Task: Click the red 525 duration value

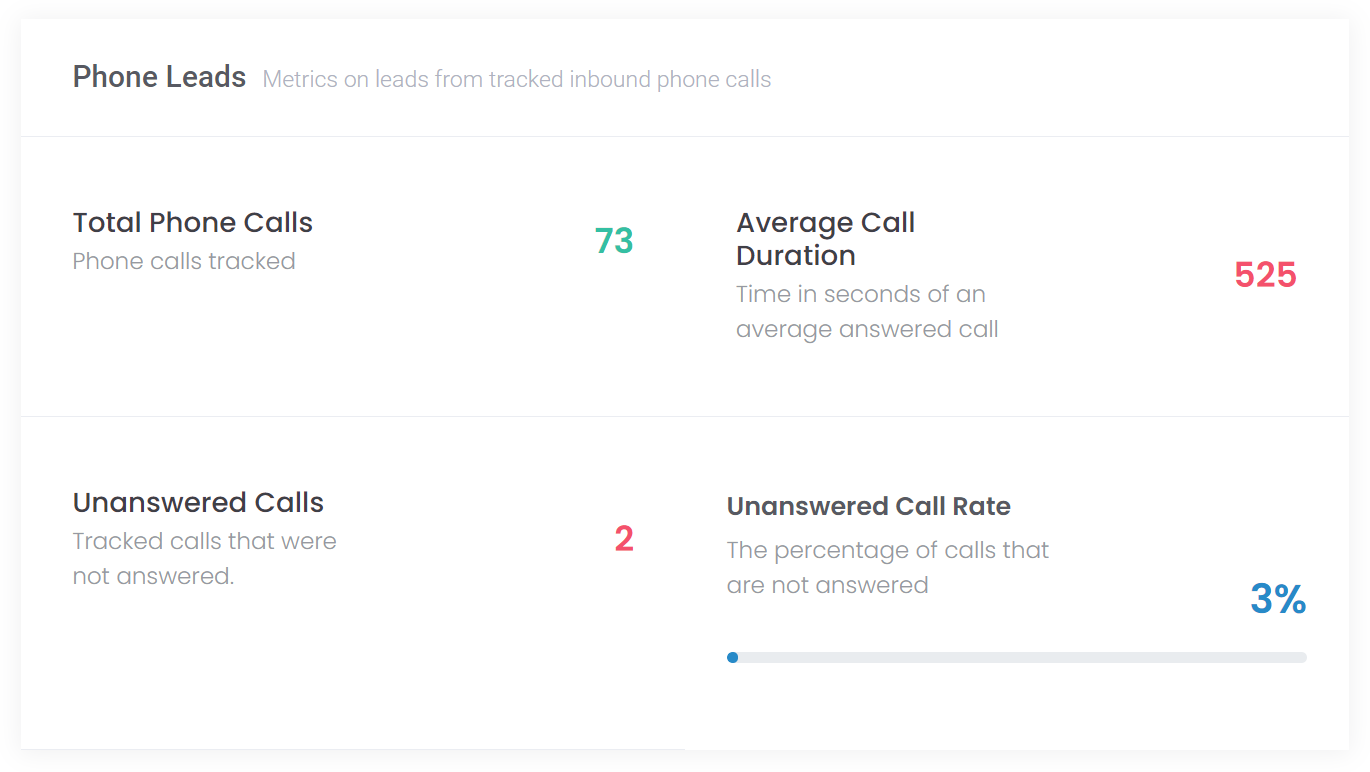Action: pyautogui.click(x=1265, y=275)
